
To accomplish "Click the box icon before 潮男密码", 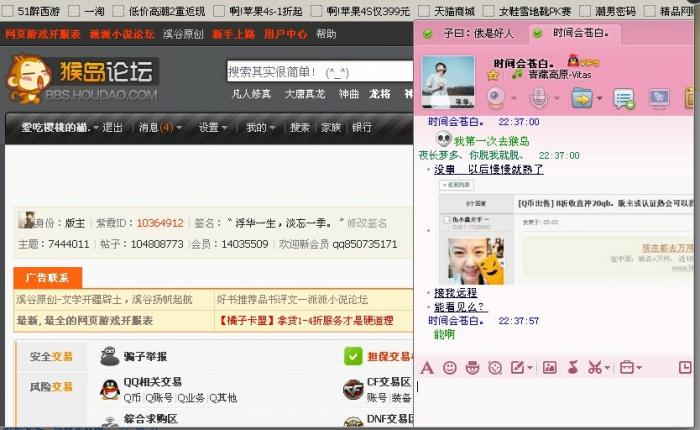I will point(584,11).
